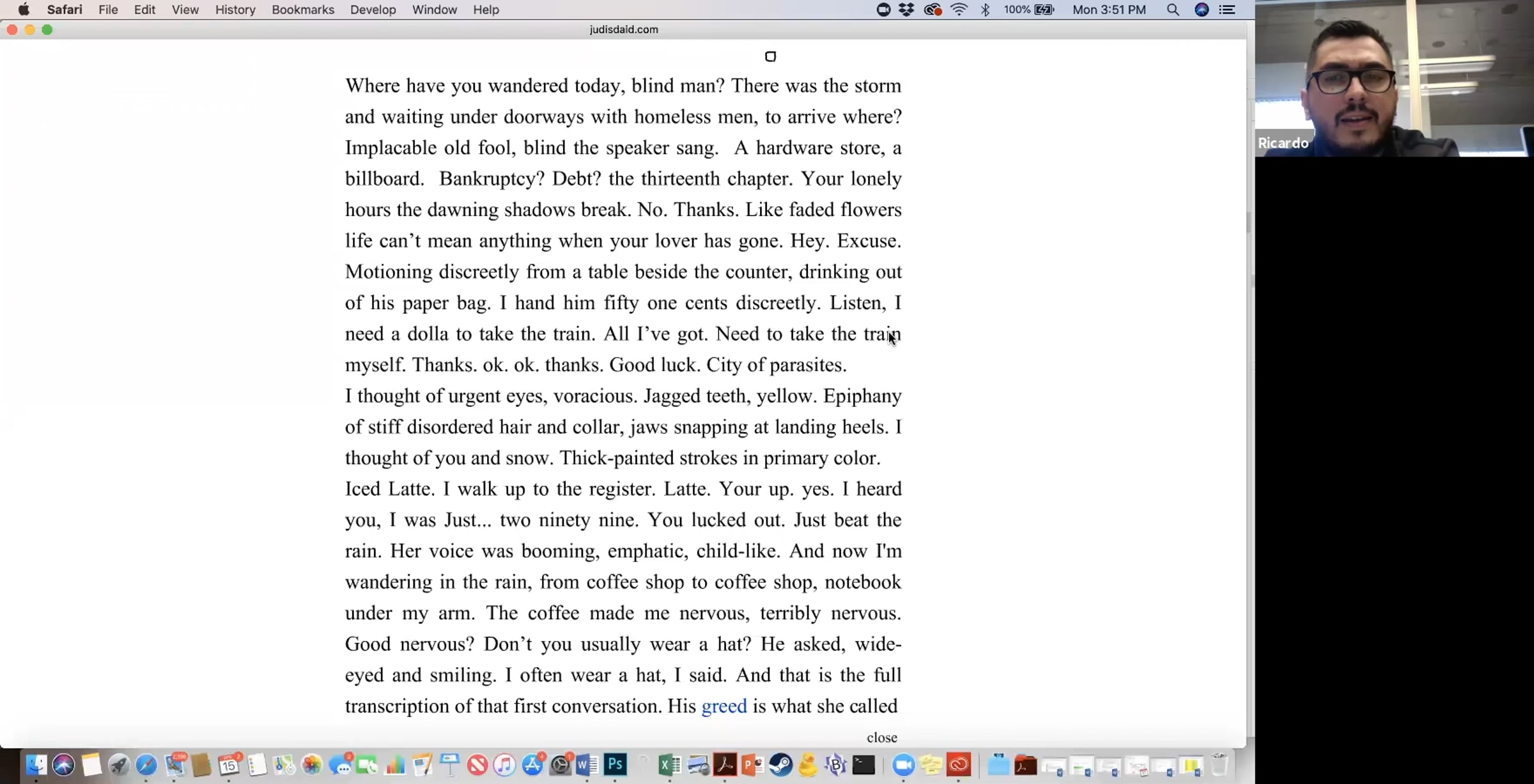
Task: Click the page's vertical scrollbar
Action: [x=1250, y=222]
